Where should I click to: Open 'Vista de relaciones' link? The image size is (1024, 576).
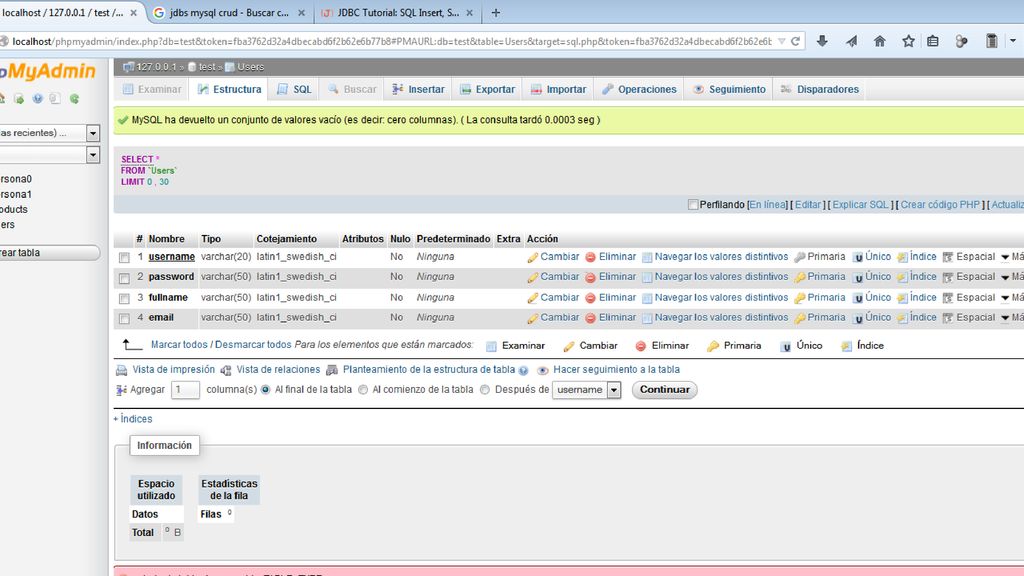pos(278,370)
